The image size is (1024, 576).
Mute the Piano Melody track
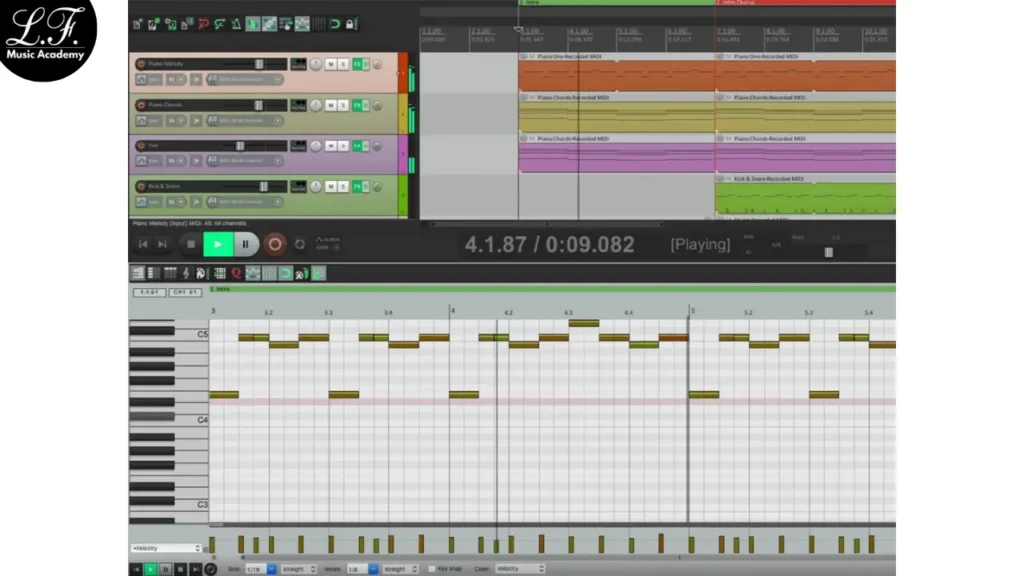click(x=330, y=64)
